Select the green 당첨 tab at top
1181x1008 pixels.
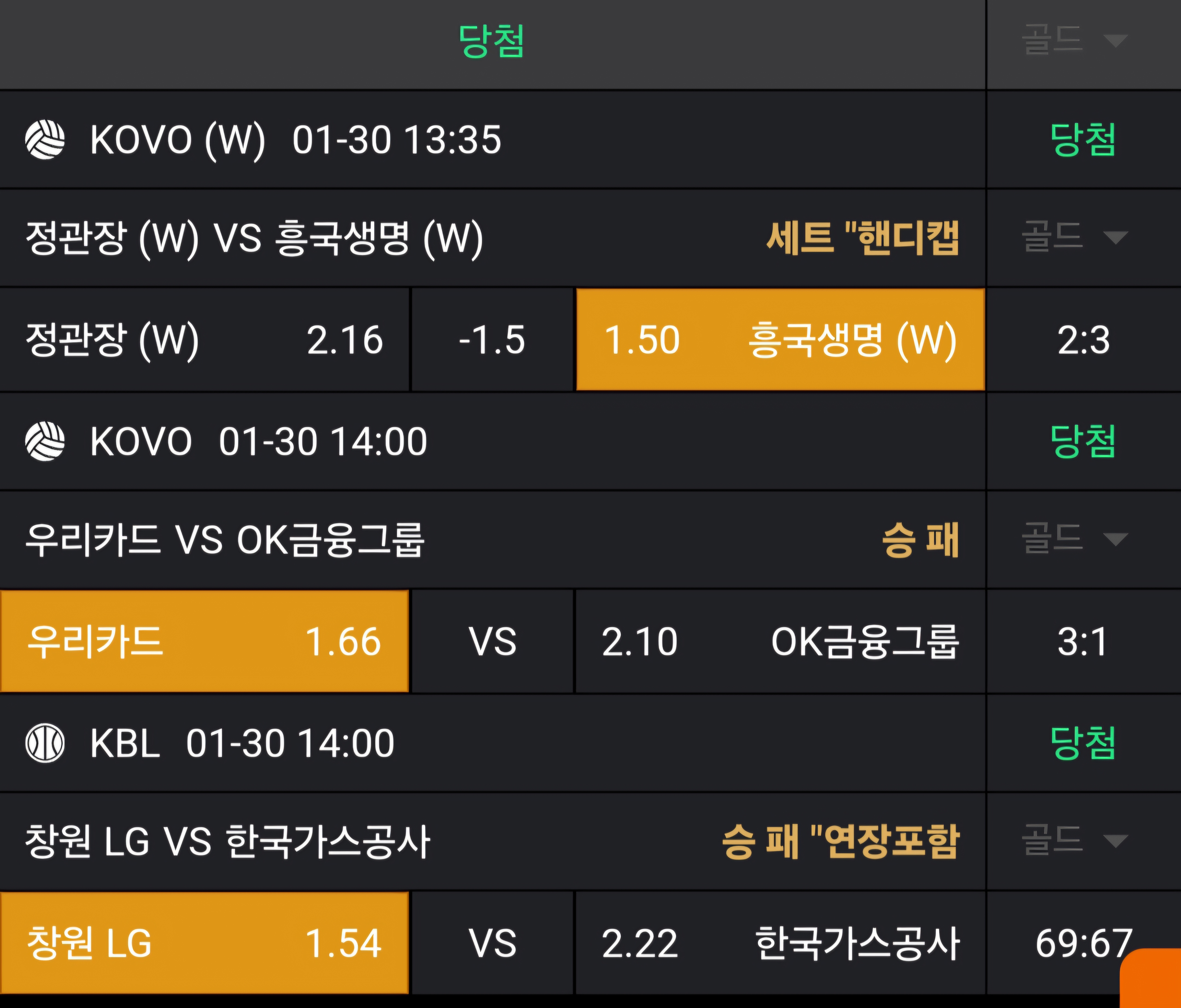point(491,41)
